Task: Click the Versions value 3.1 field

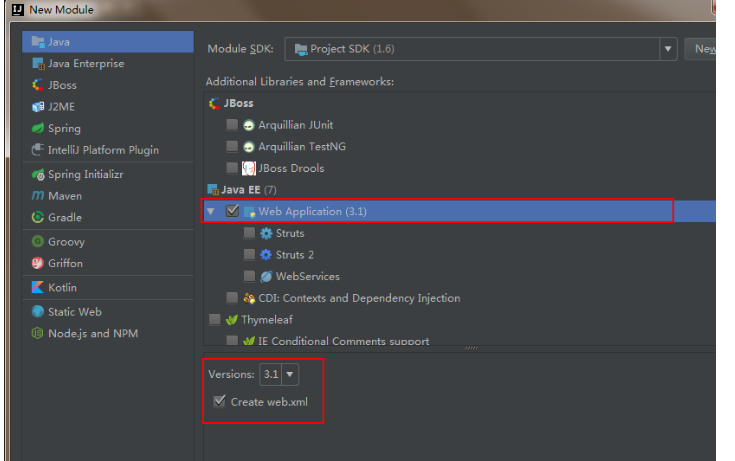Action: (271, 374)
